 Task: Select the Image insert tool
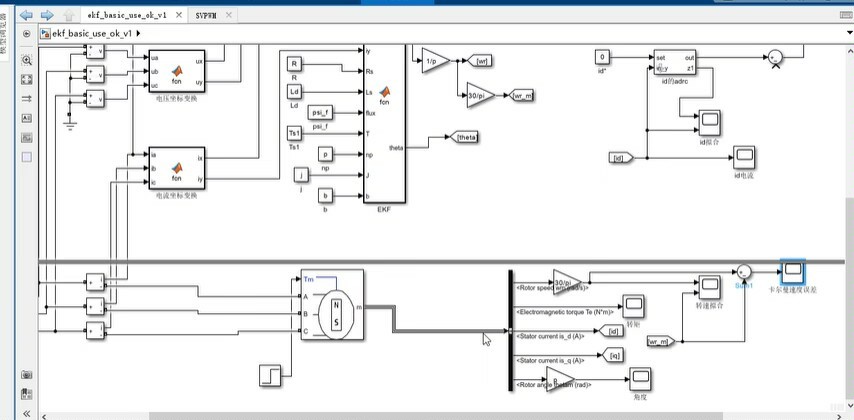click(27, 138)
